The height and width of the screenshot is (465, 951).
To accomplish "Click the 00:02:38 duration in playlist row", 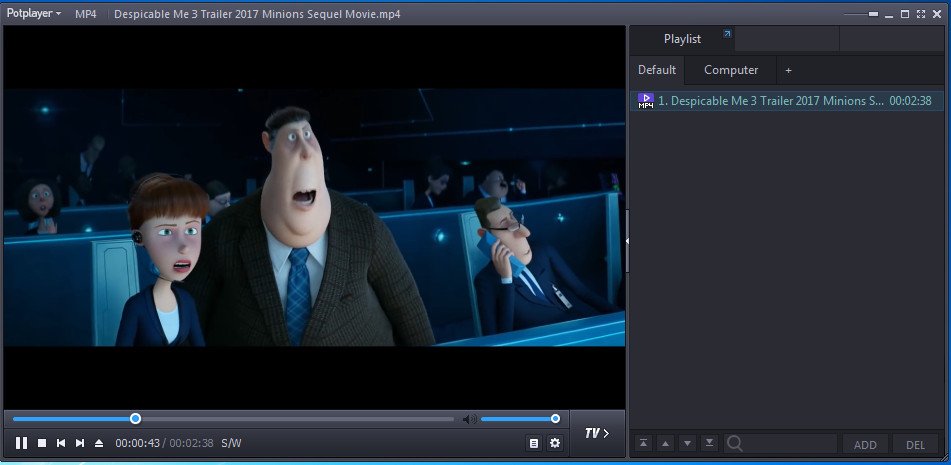I will 910,101.
